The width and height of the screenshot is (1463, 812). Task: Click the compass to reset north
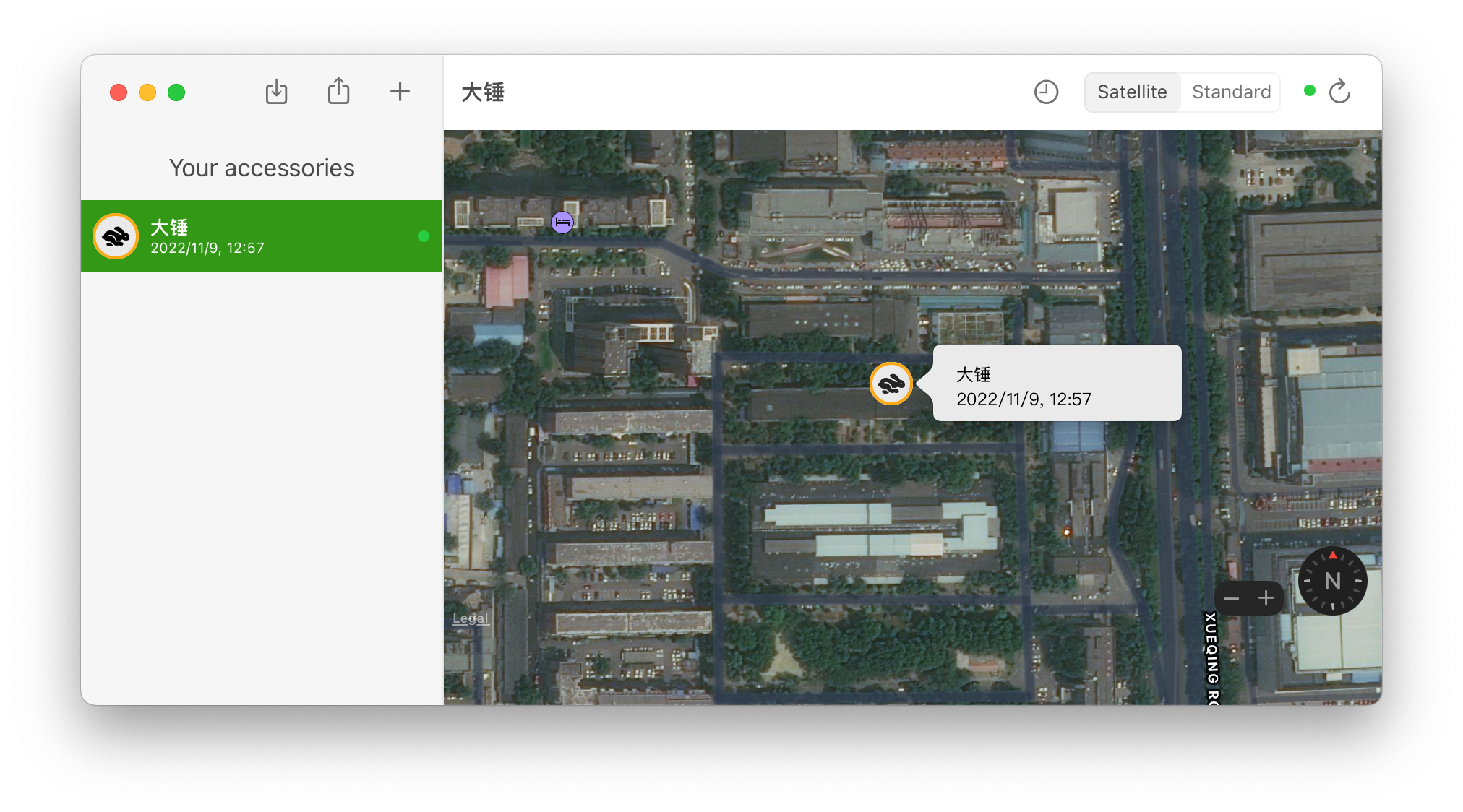1332,581
